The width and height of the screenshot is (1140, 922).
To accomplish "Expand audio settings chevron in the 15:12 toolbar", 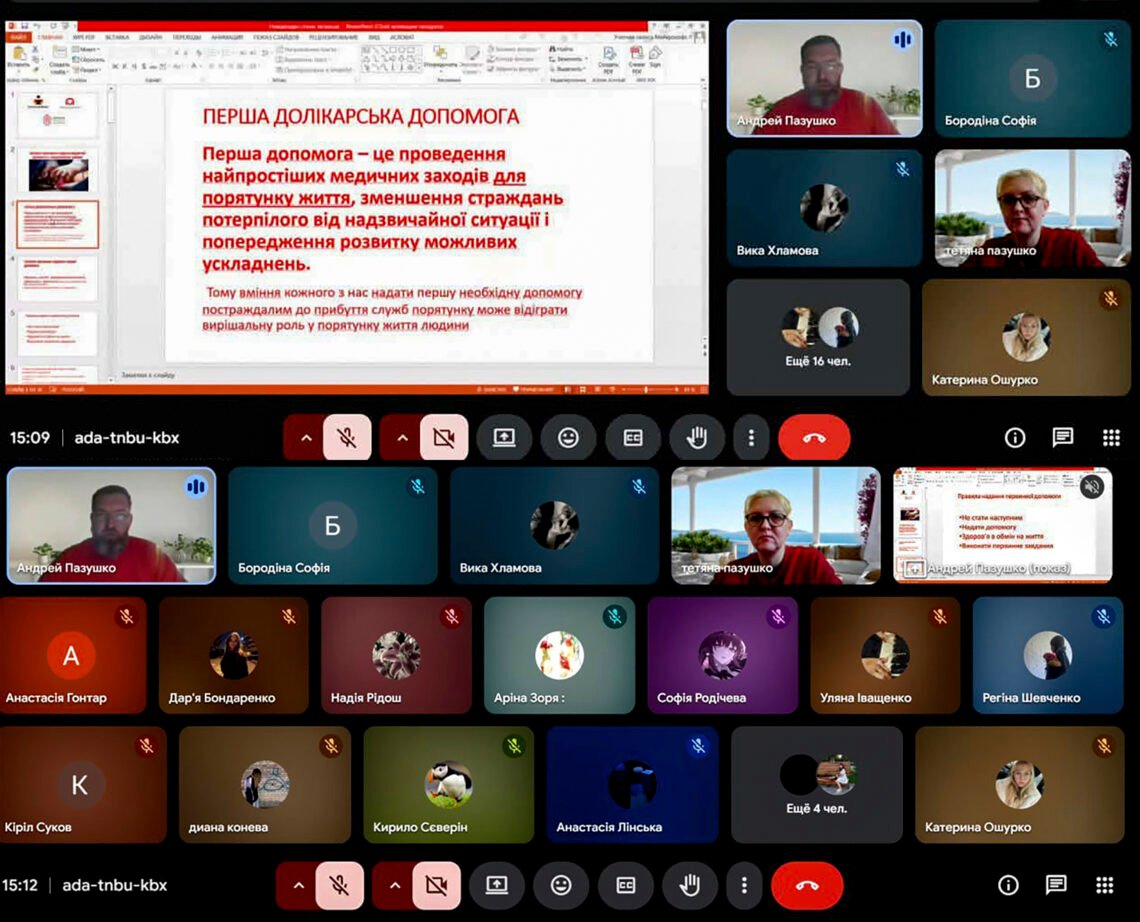I will (x=297, y=885).
